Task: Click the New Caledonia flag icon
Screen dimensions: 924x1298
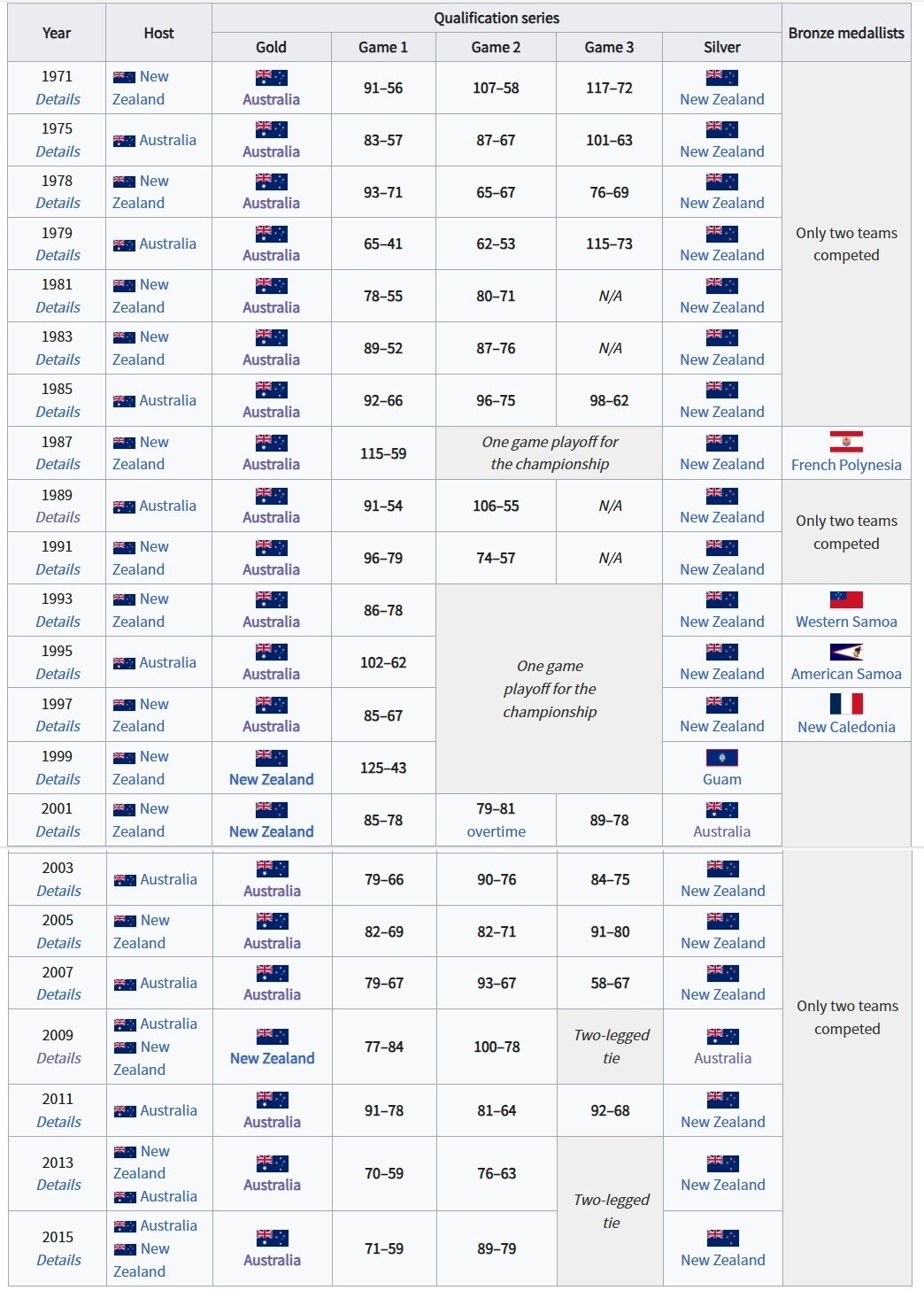Action: 846,704
